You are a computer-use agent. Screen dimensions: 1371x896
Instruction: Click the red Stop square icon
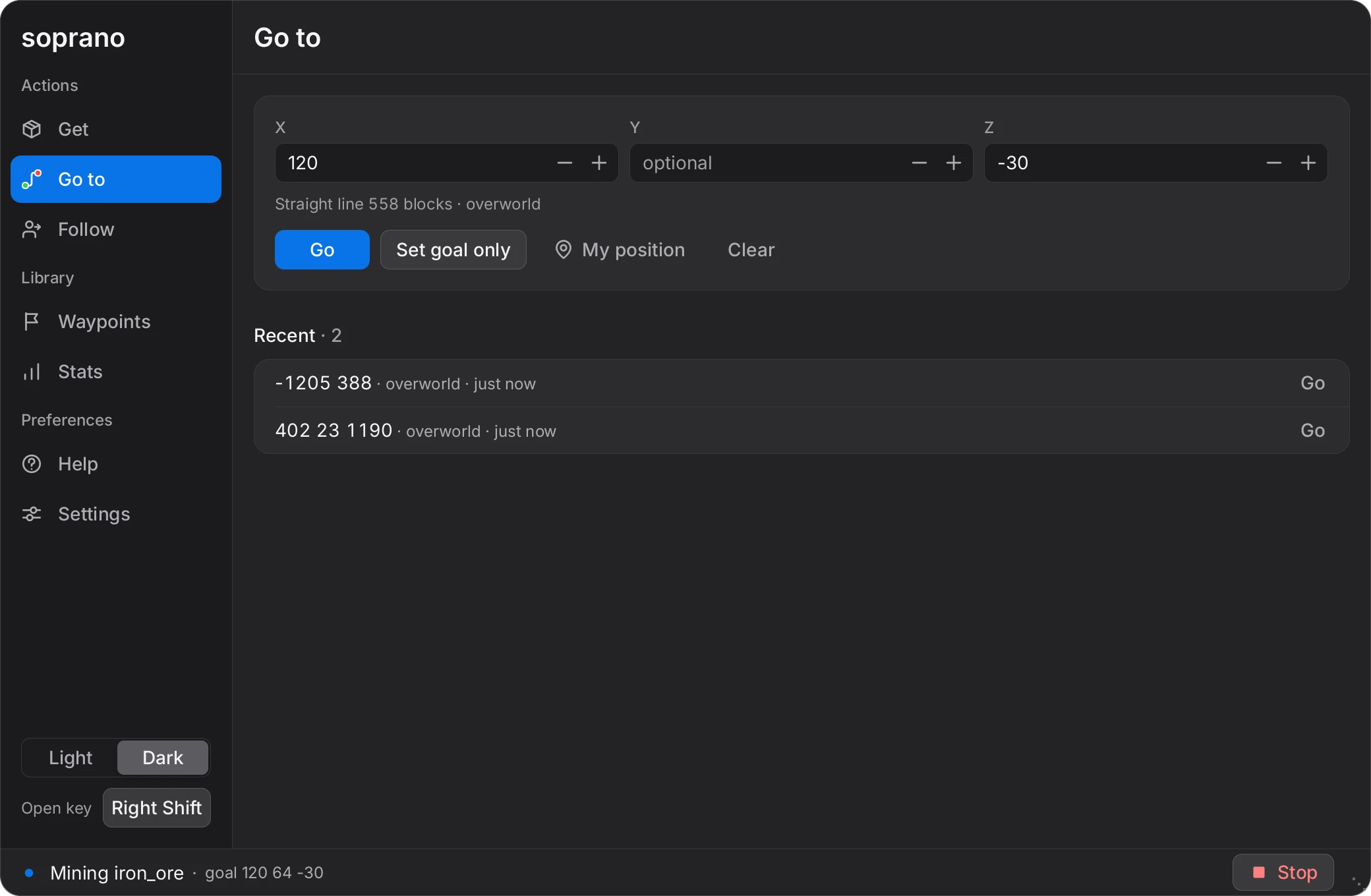pyautogui.click(x=1259, y=872)
